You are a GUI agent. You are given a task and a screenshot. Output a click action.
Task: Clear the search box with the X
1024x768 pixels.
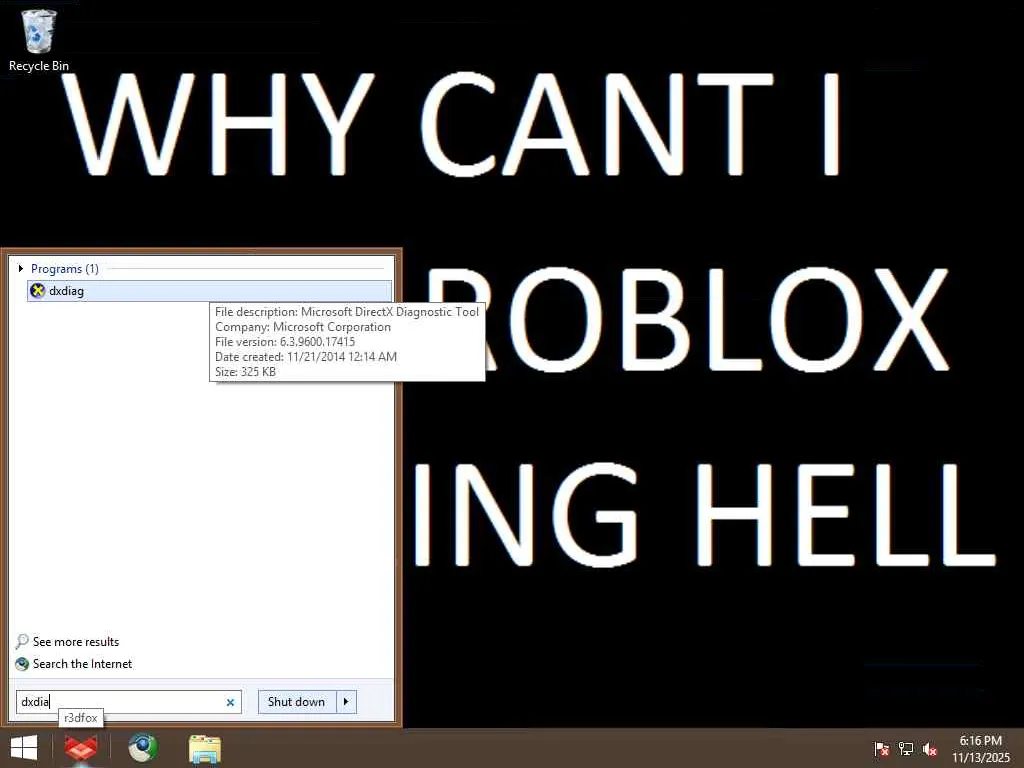point(230,703)
